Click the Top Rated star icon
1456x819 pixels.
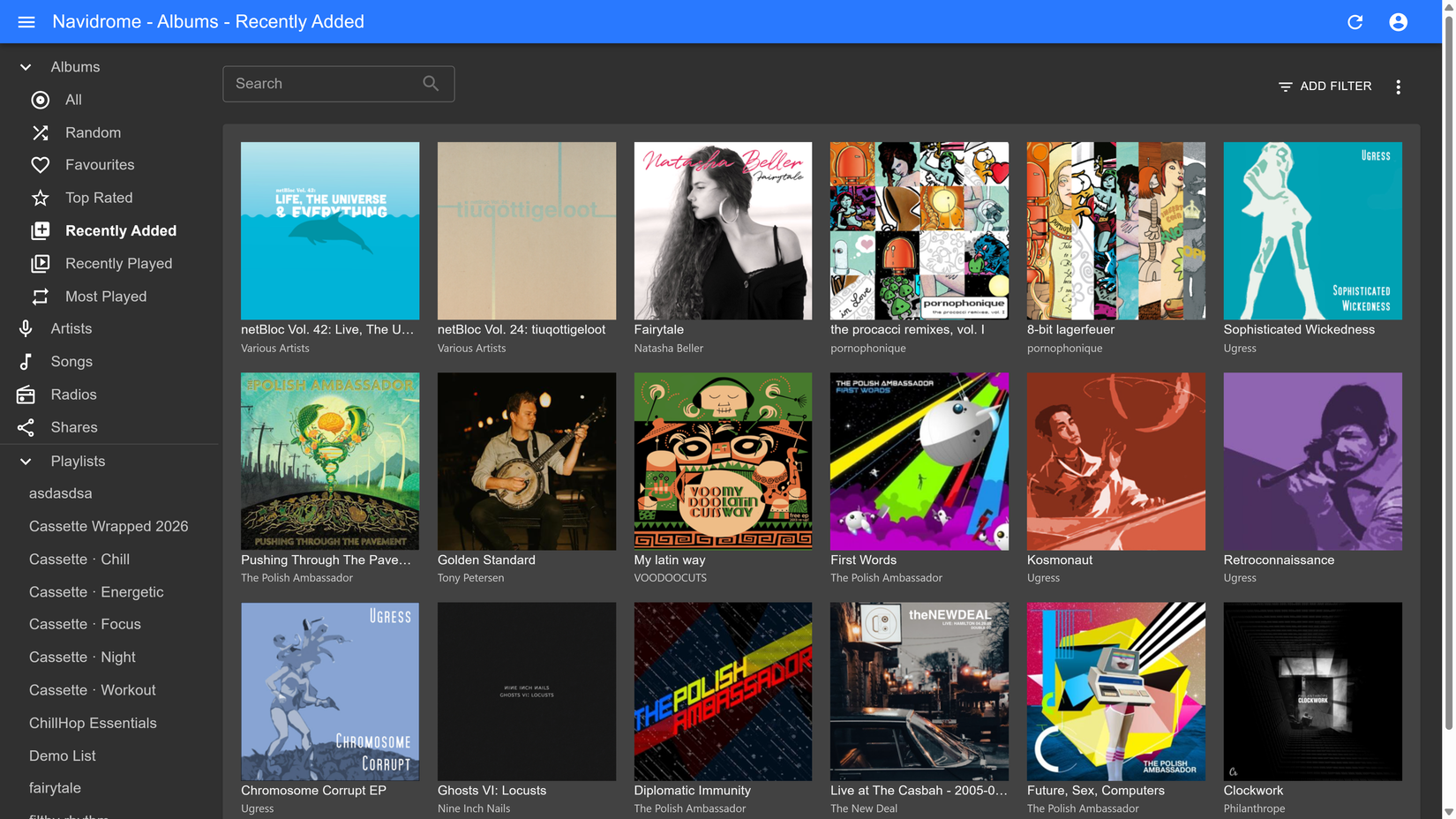(x=41, y=198)
